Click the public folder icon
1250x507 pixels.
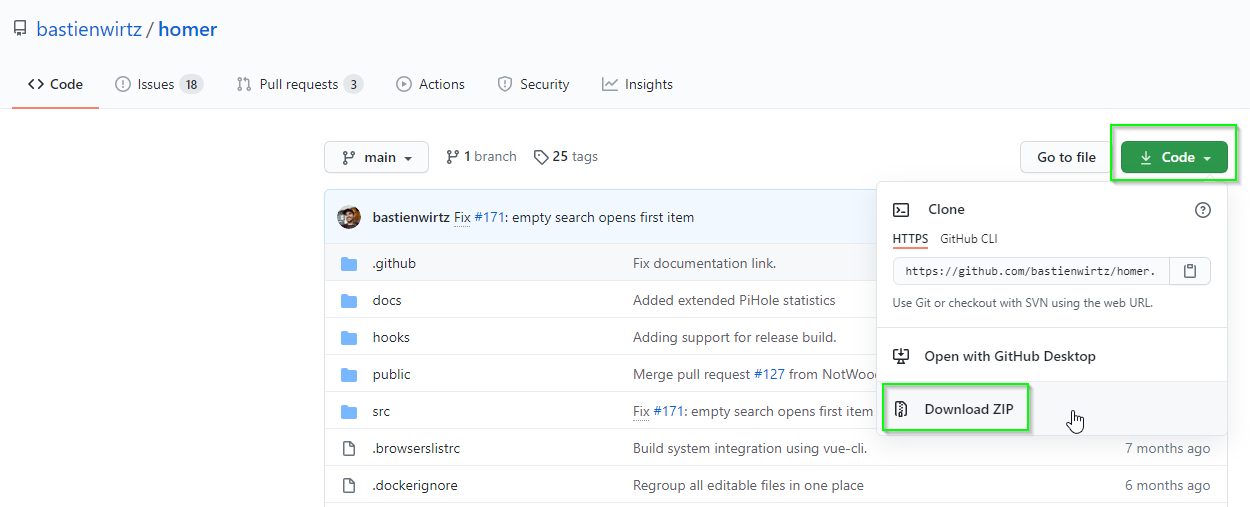[x=349, y=375]
